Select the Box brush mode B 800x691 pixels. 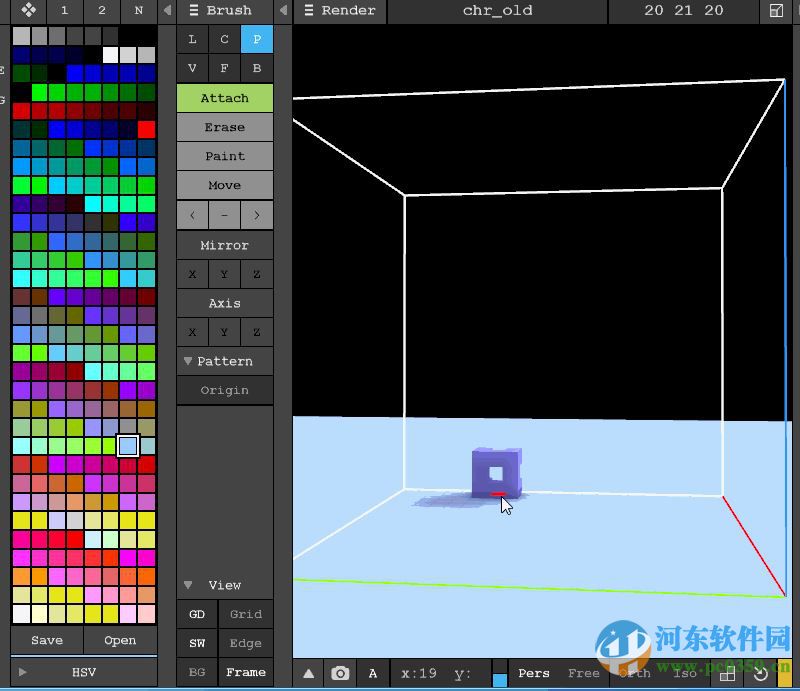256,68
